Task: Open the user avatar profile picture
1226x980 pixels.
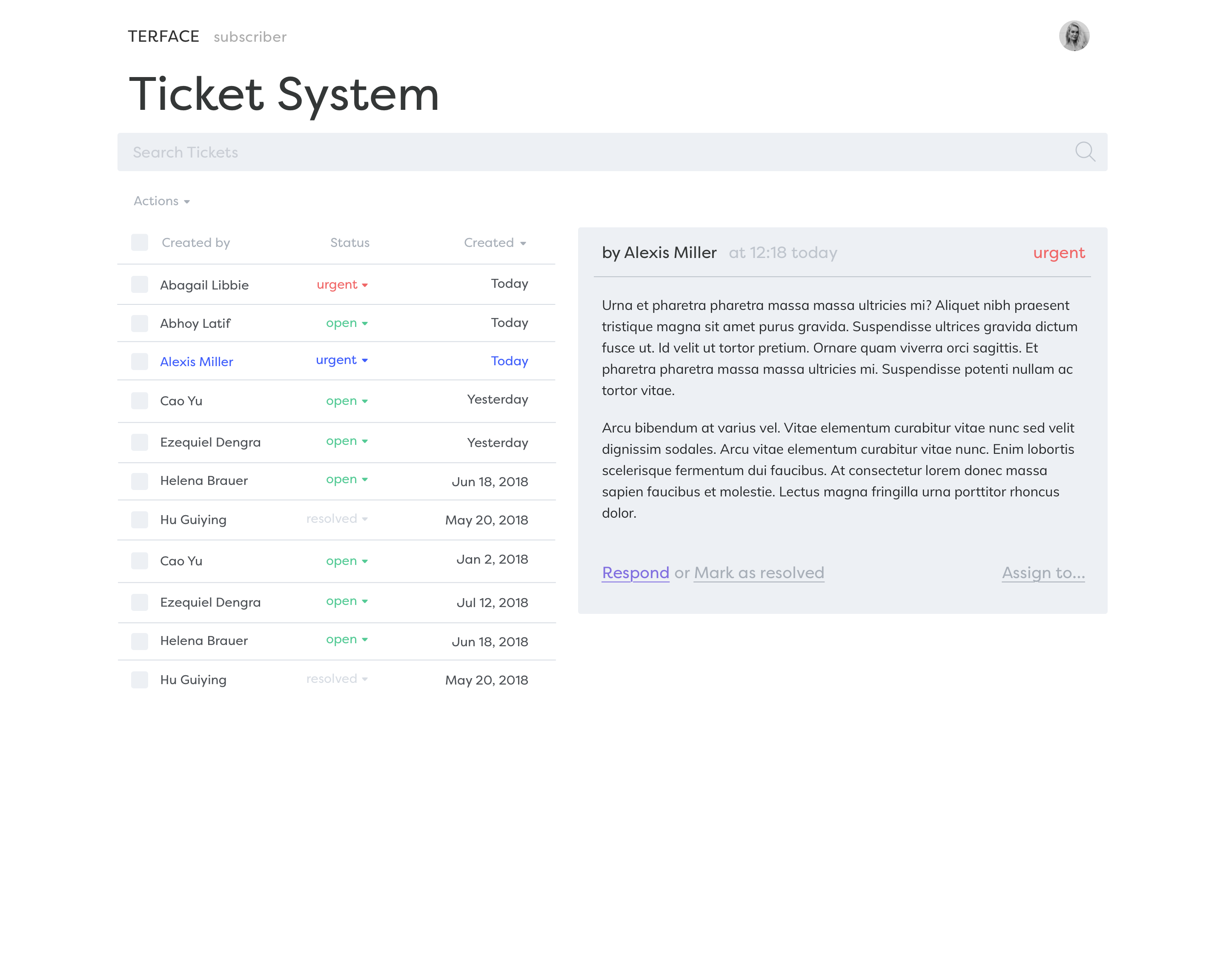Action: pyautogui.click(x=1074, y=37)
